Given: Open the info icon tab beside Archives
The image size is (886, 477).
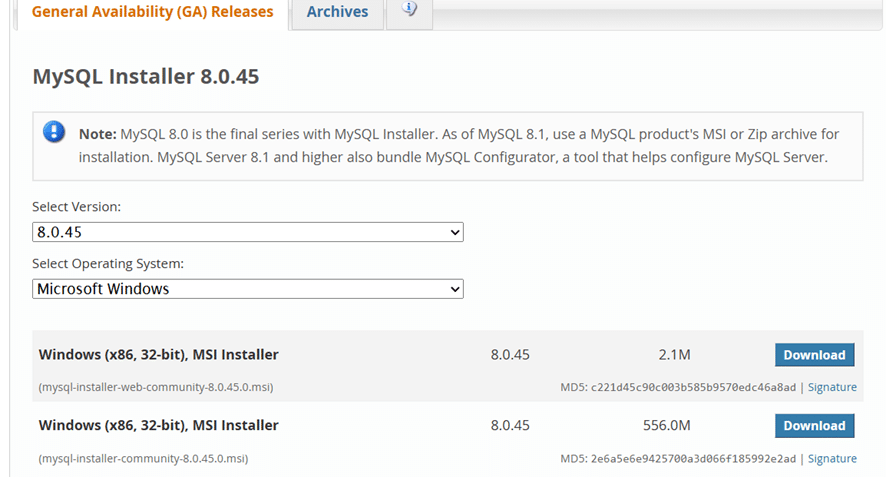Looking at the screenshot, I should pyautogui.click(x=409, y=11).
